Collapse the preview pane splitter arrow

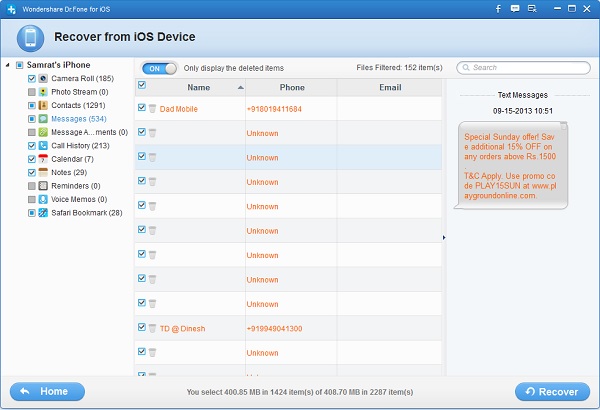[444, 238]
